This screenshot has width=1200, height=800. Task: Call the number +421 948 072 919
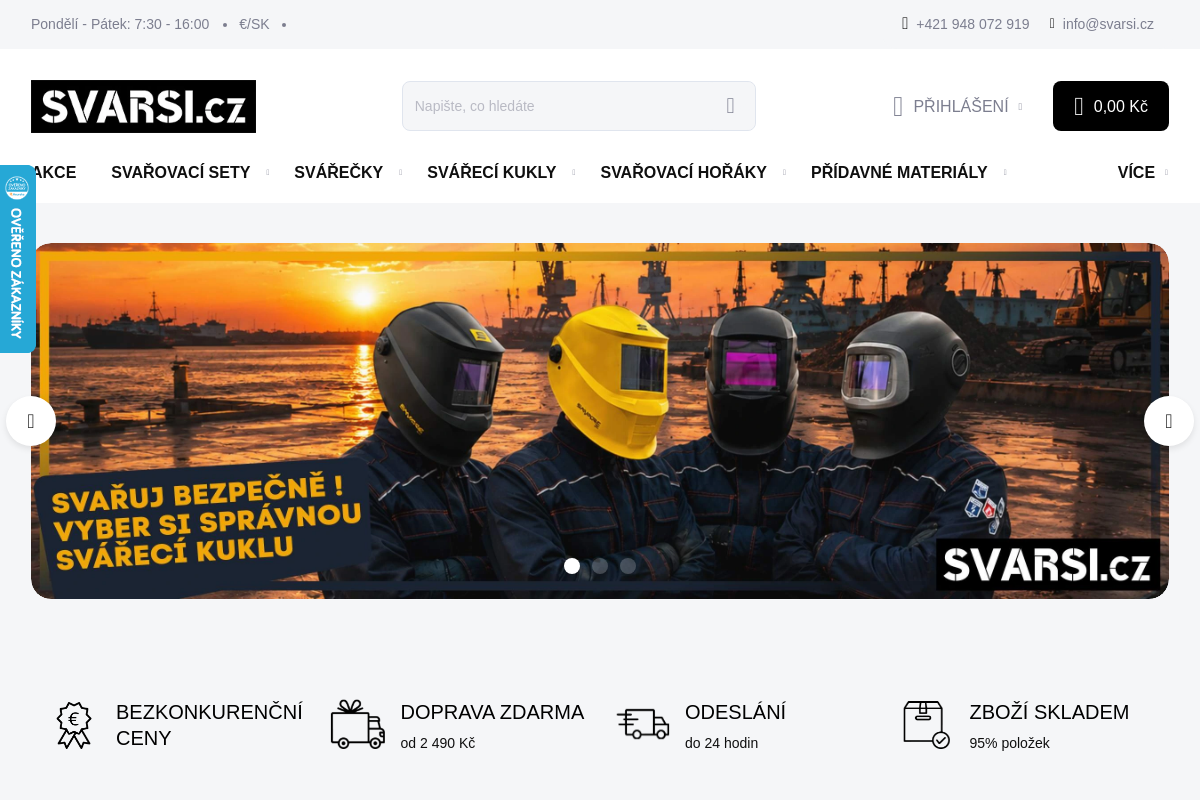point(972,24)
